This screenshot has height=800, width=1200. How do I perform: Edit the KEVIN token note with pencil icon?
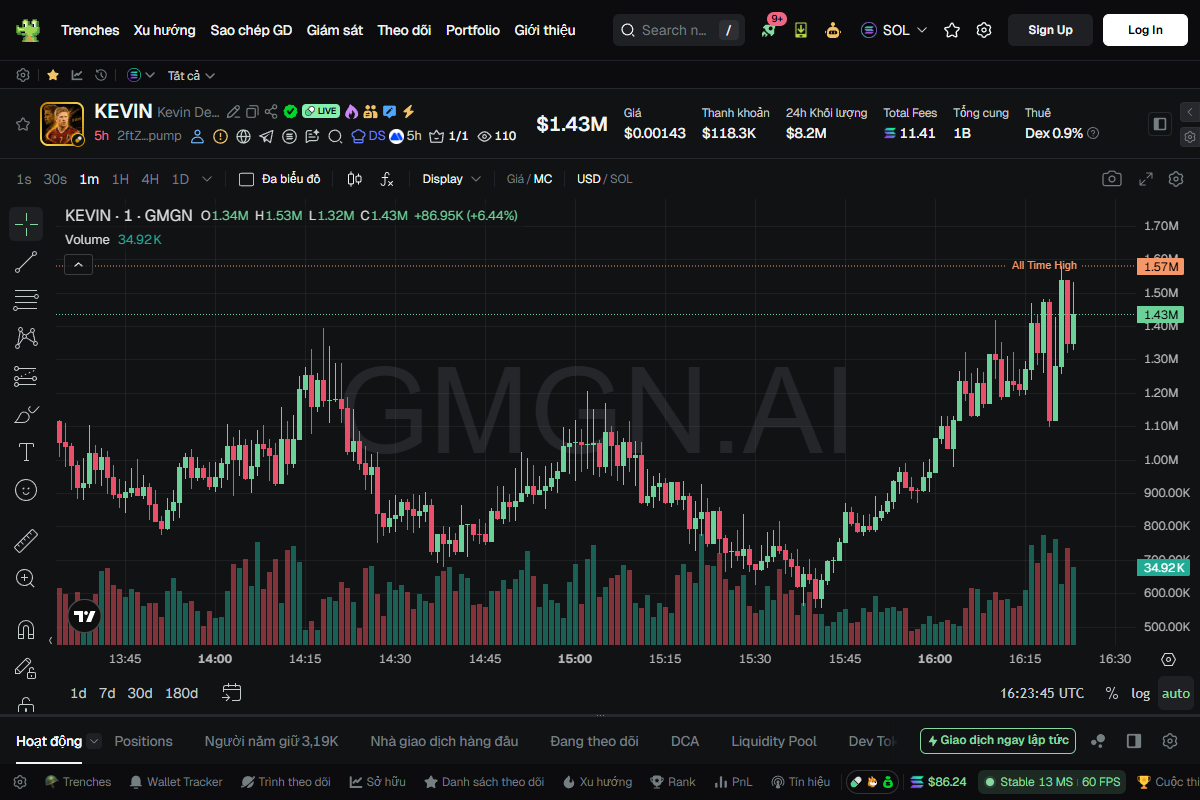pos(233,112)
